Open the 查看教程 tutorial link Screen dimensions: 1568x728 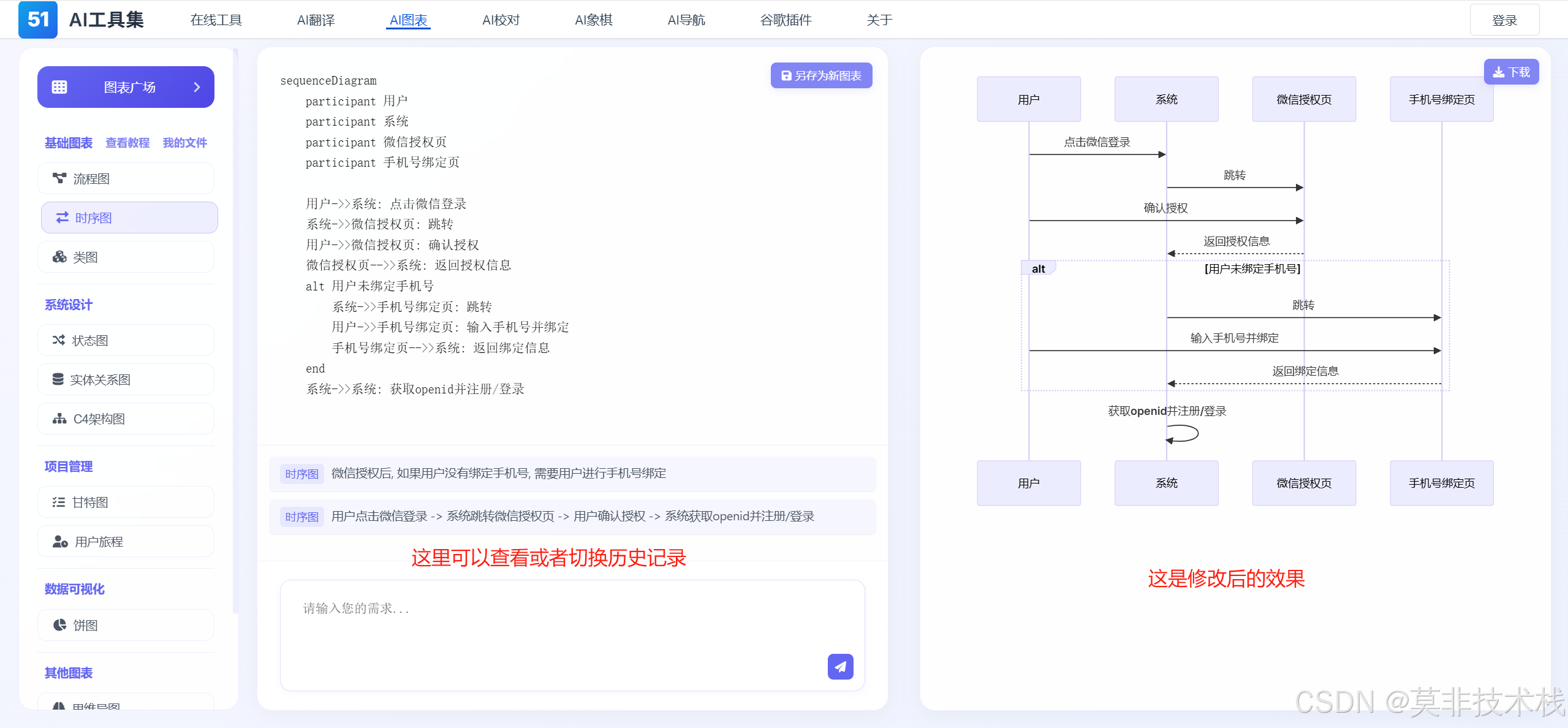(x=127, y=143)
